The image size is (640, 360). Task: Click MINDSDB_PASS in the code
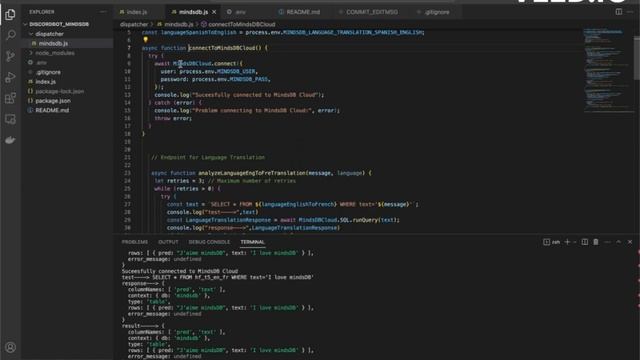point(249,79)
